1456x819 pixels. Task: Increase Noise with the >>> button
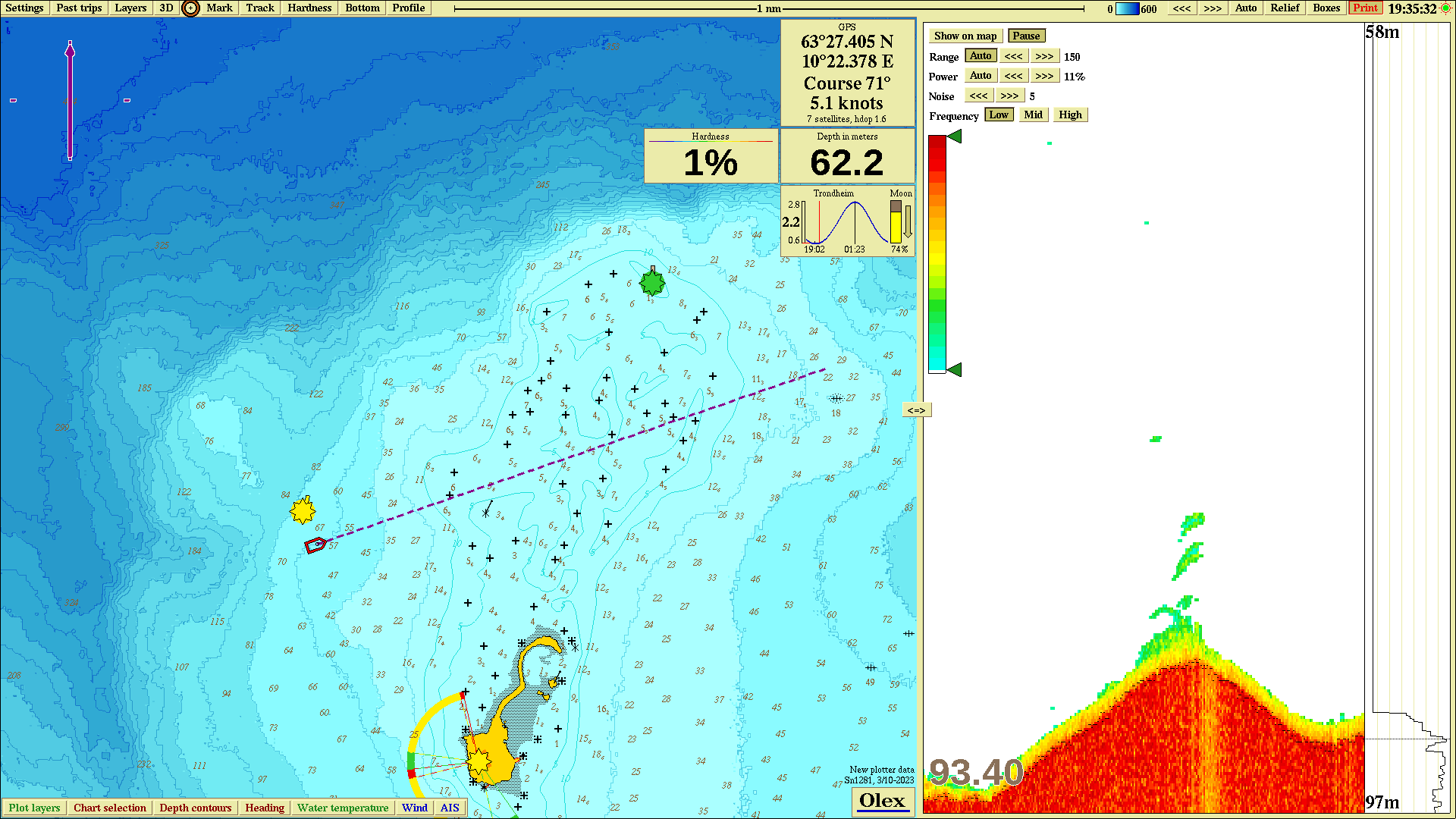click(x=1009, y=96)
